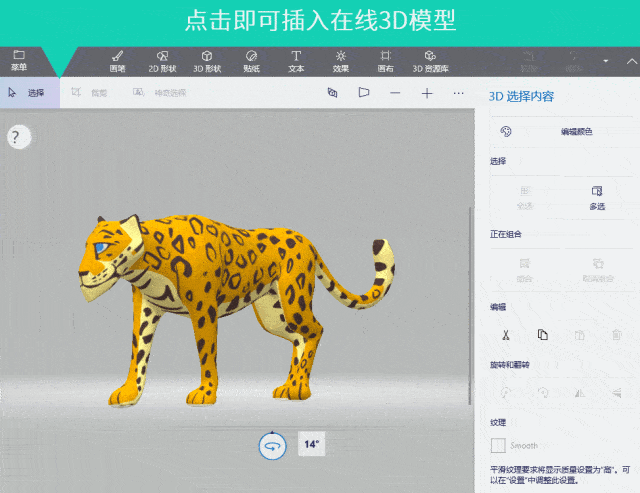Open the three-dots more options

458,93
